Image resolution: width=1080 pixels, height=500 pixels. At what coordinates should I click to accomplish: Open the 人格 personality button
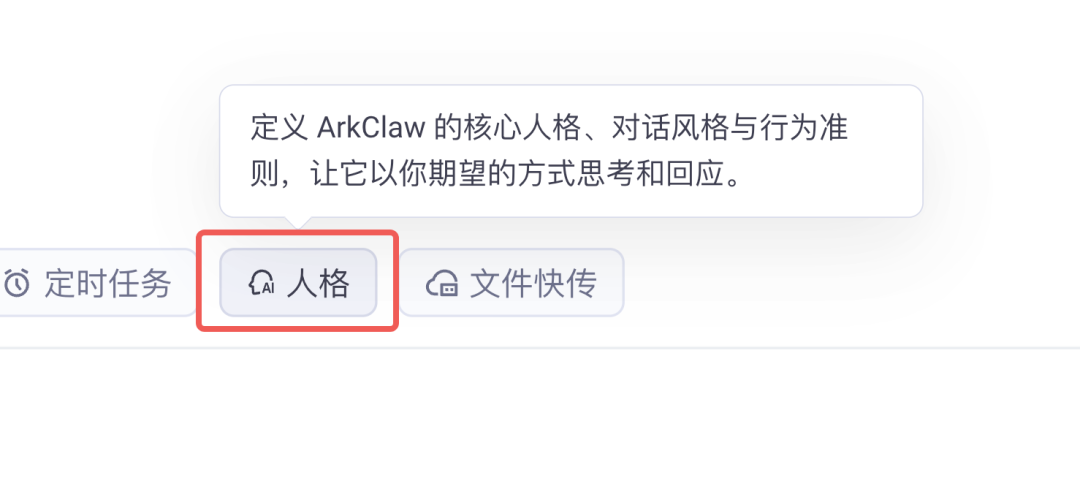tap(298, 282)
